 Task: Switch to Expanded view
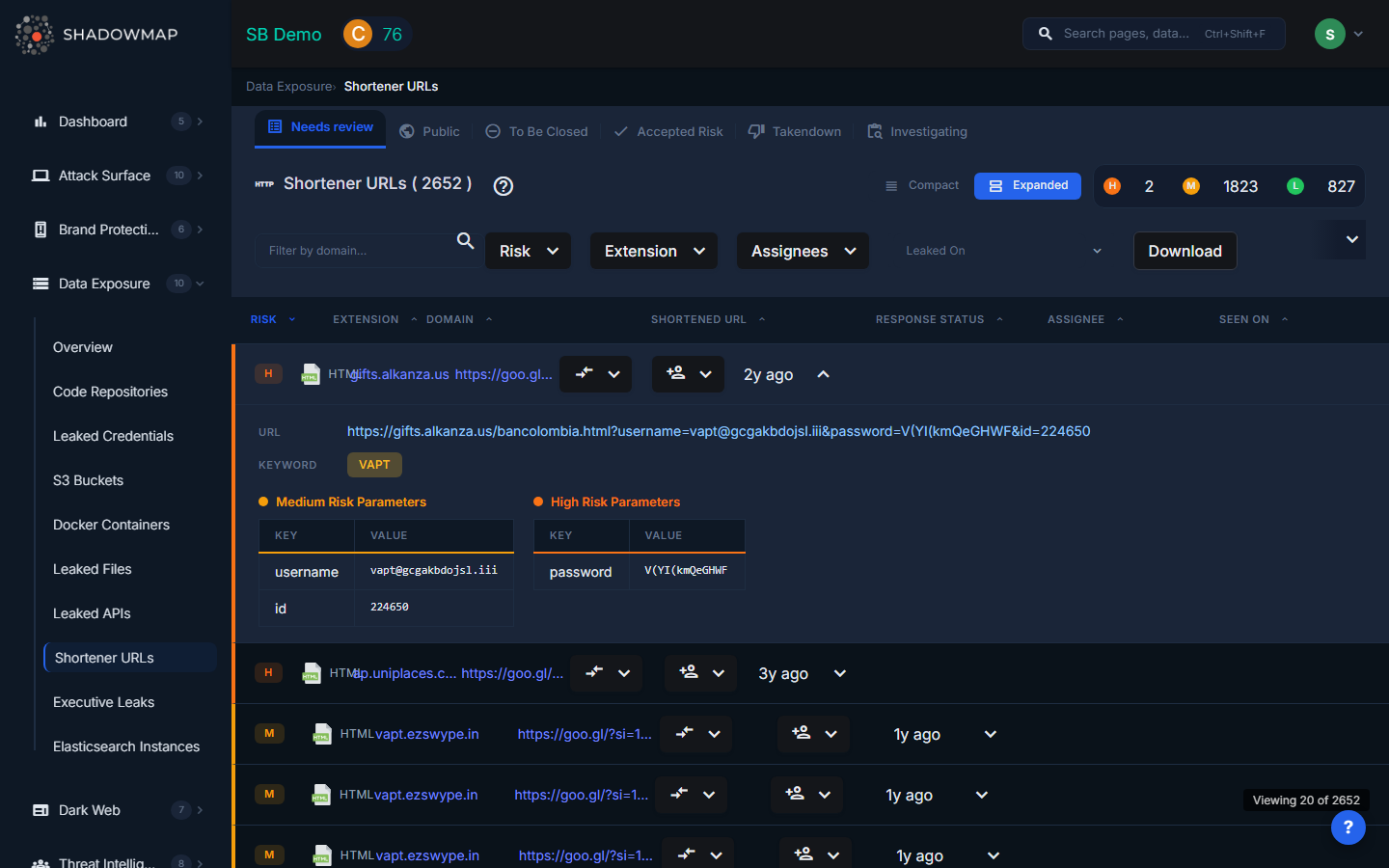click(x=1027, y=186)
